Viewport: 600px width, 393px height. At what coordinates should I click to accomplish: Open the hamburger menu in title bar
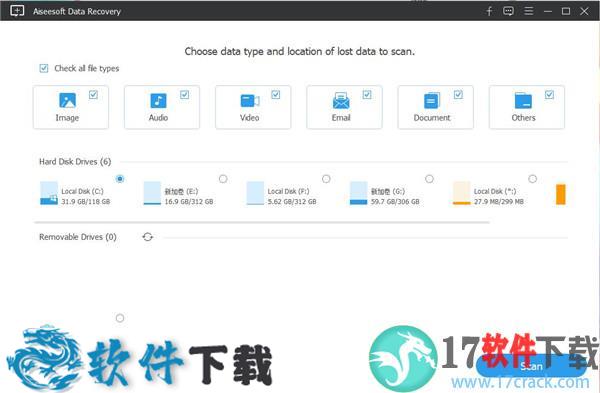[x=528, y=11]
